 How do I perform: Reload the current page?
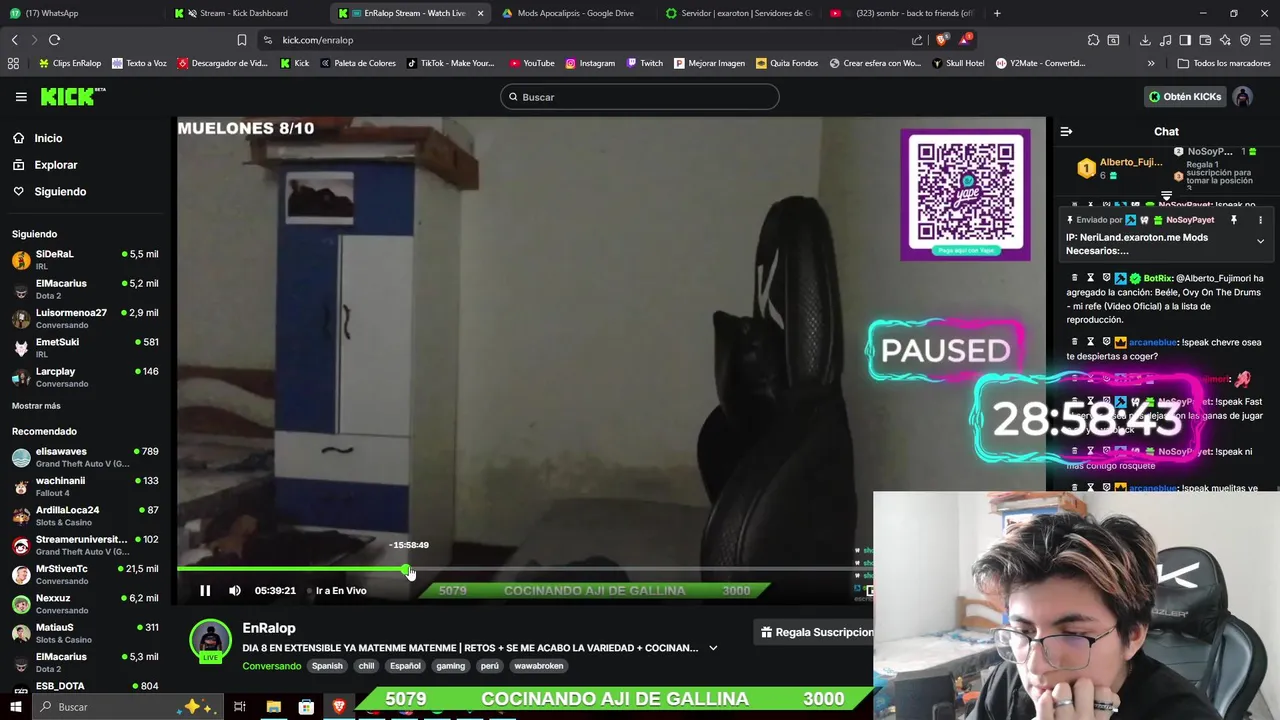click(x=54, y=40)
